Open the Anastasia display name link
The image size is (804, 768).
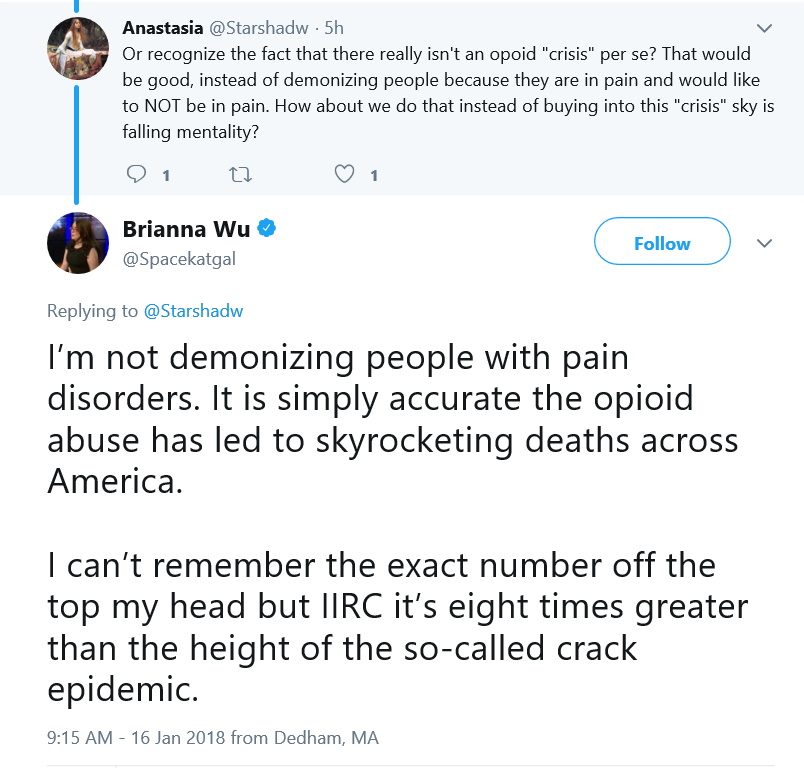(163, 28)
